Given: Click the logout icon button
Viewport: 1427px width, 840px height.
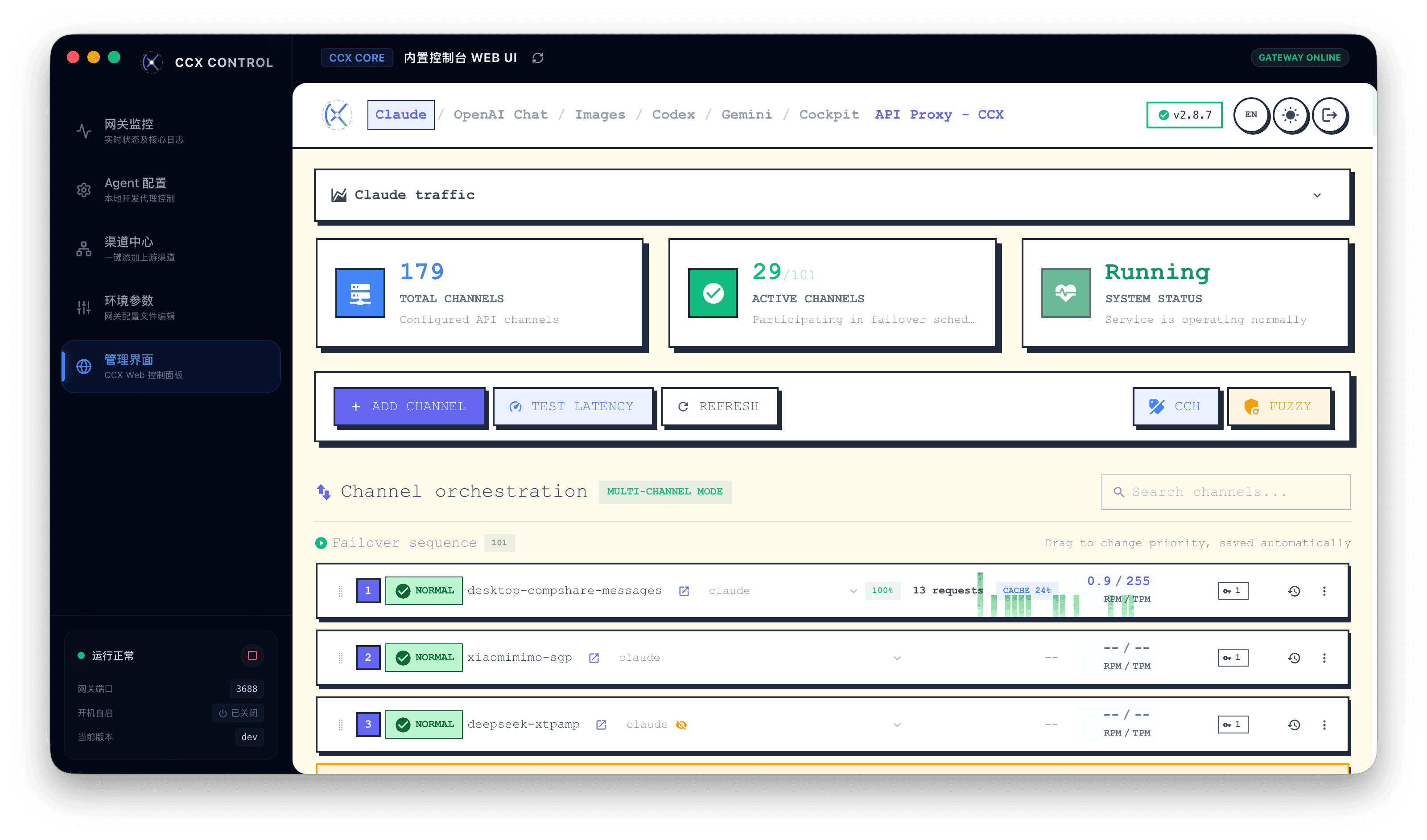Looking at the screenshot, I should click(x=1330, y=115).
